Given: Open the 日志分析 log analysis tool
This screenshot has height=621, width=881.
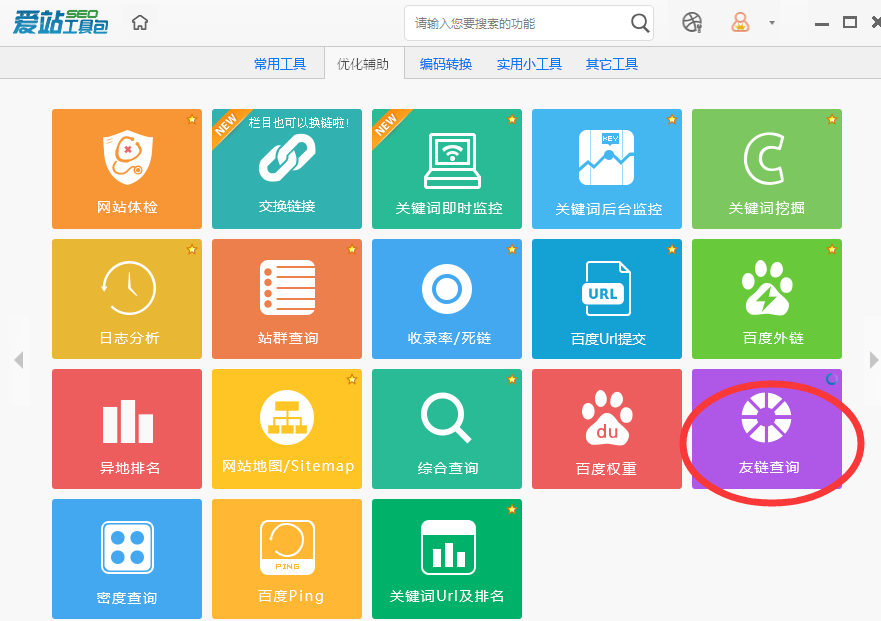Looking at the screenshot, I should click(x=126, y=298).
